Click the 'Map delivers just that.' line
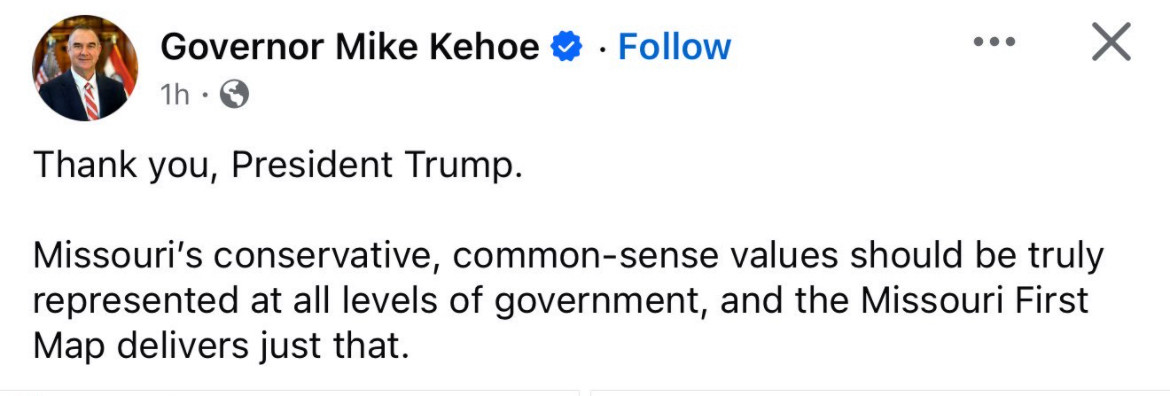This screenshot has height=396, width=1170. 221,348
